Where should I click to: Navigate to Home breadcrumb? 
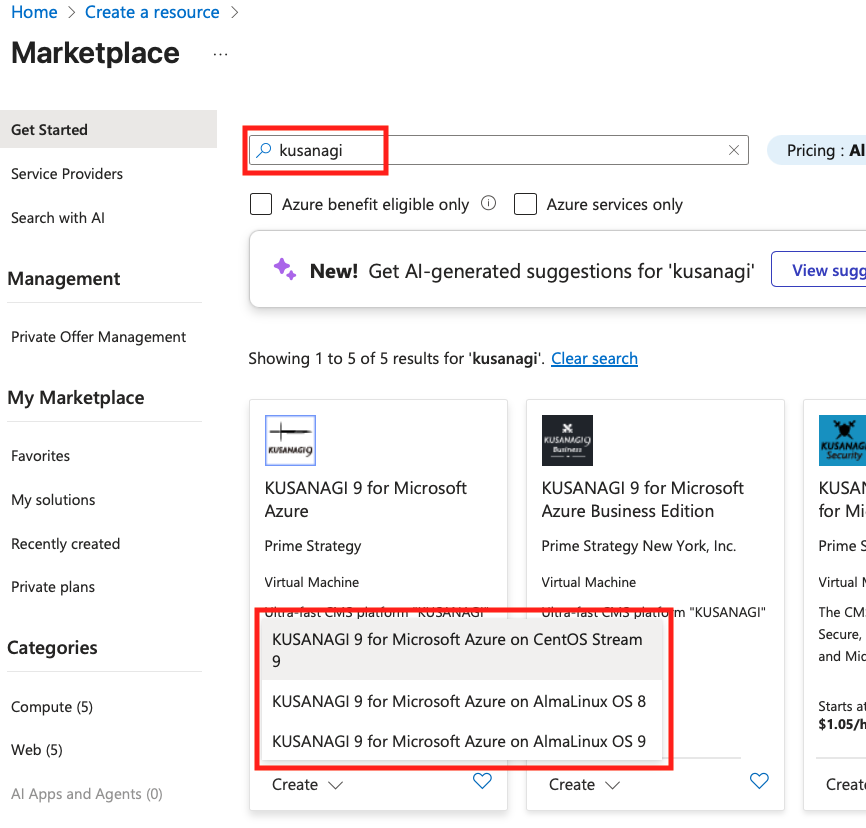coord(34,12)
